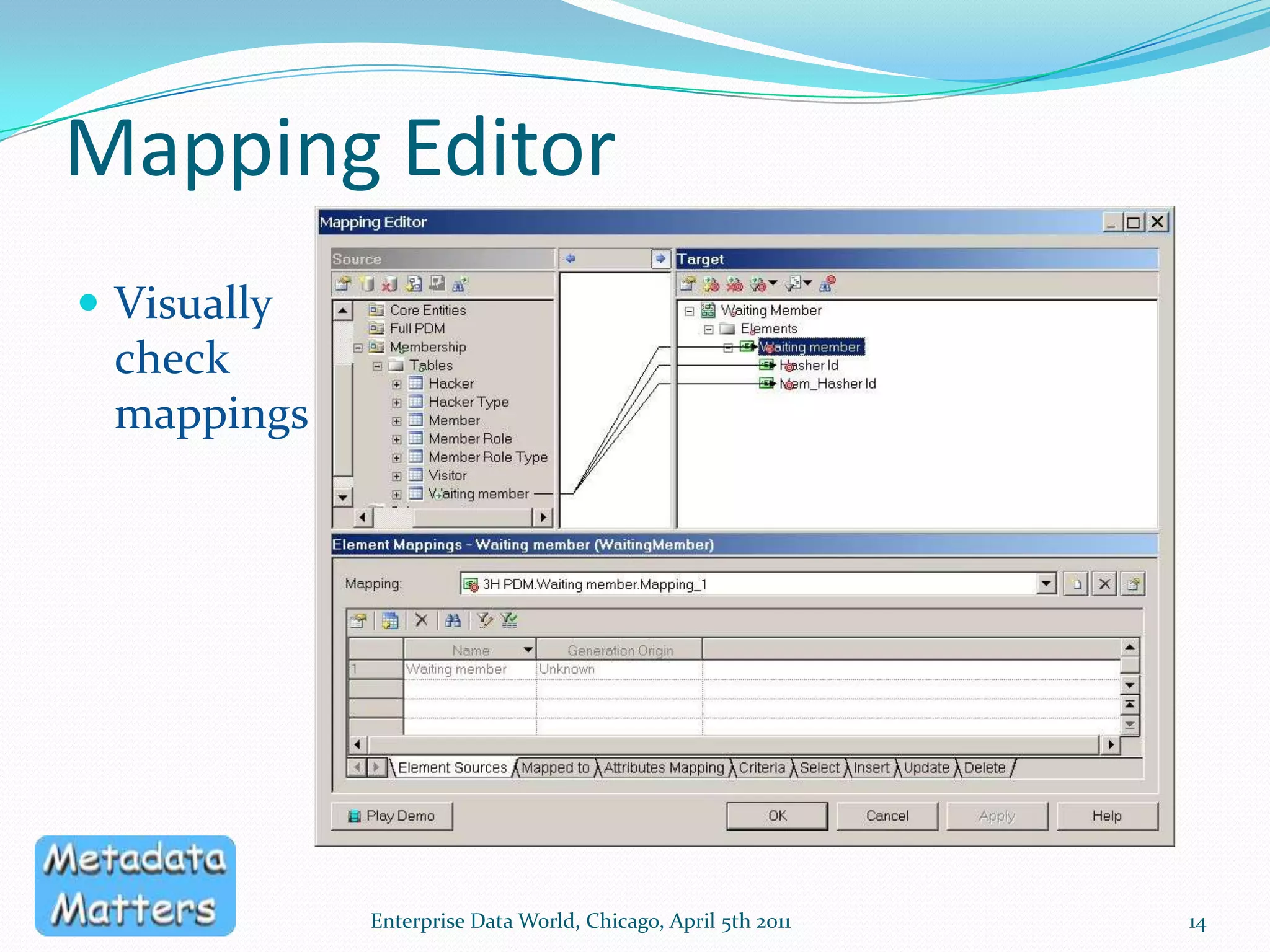Expand the Member Role table node

tap(397, 439)
